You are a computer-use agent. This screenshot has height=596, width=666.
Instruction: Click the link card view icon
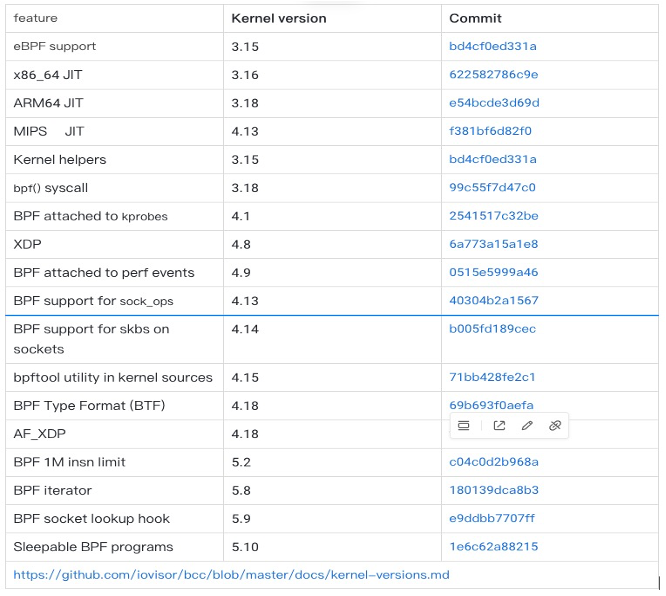[464, 426]
